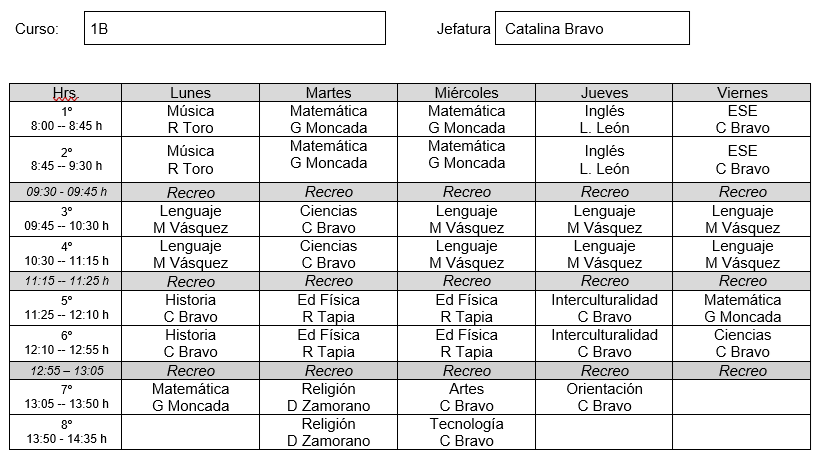Select the 1° 8:00 -- 8:45 h time cell
This screenshot has width=818, height=458.
pyautogui.click(x=66, y=119)
